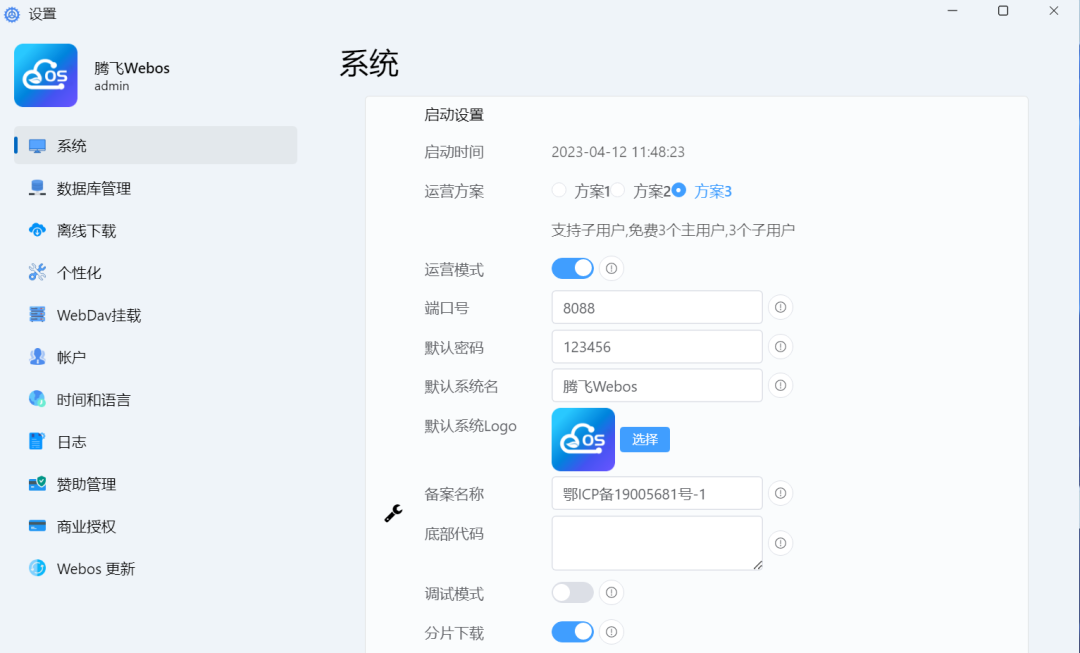Click the 个性化 tools icon

coord(37,272)
